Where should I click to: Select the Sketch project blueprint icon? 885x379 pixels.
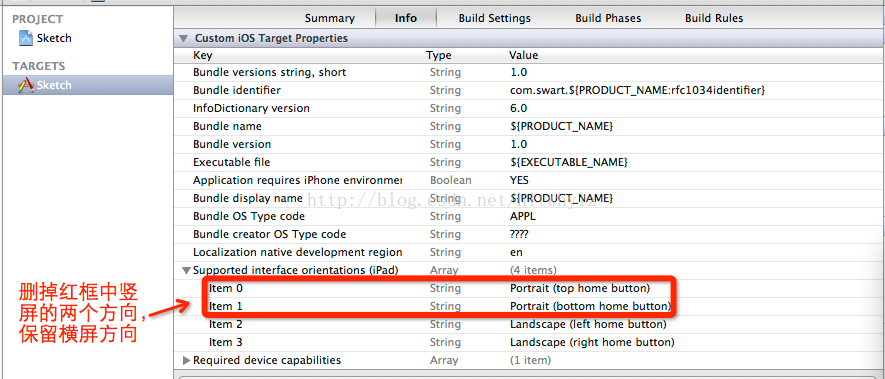[x=26, y=38]
